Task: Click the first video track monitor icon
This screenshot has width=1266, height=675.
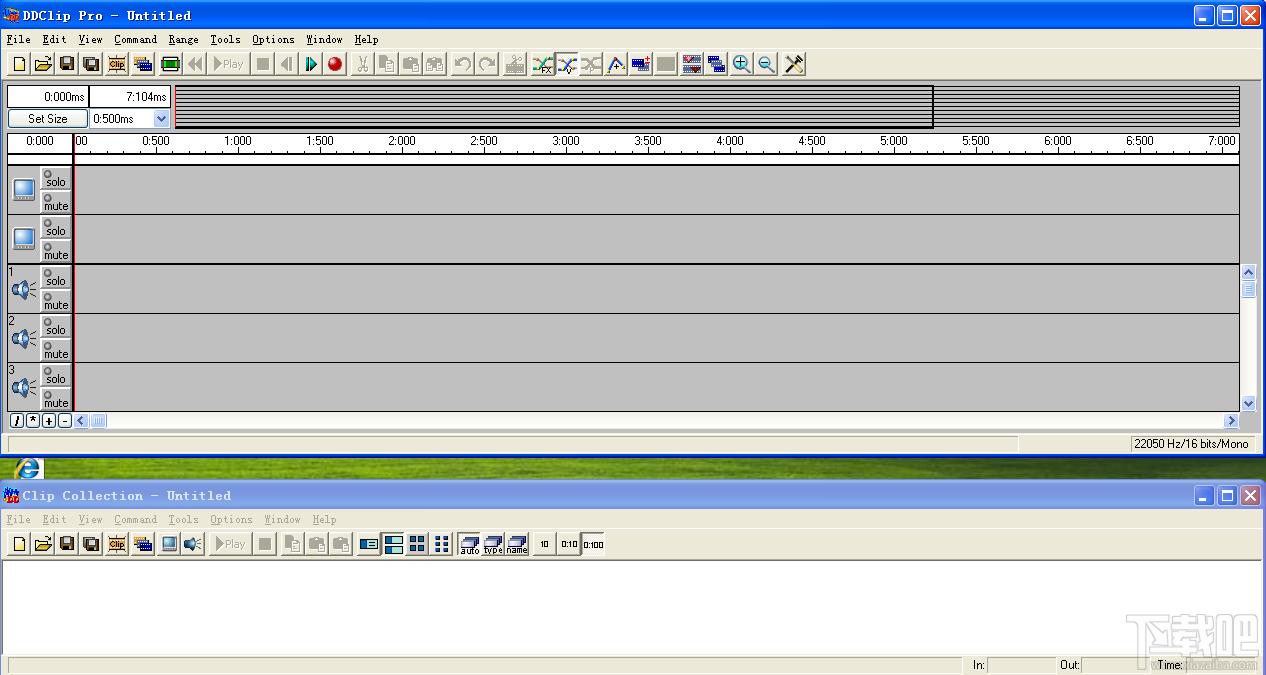Action: coord(24,190)
